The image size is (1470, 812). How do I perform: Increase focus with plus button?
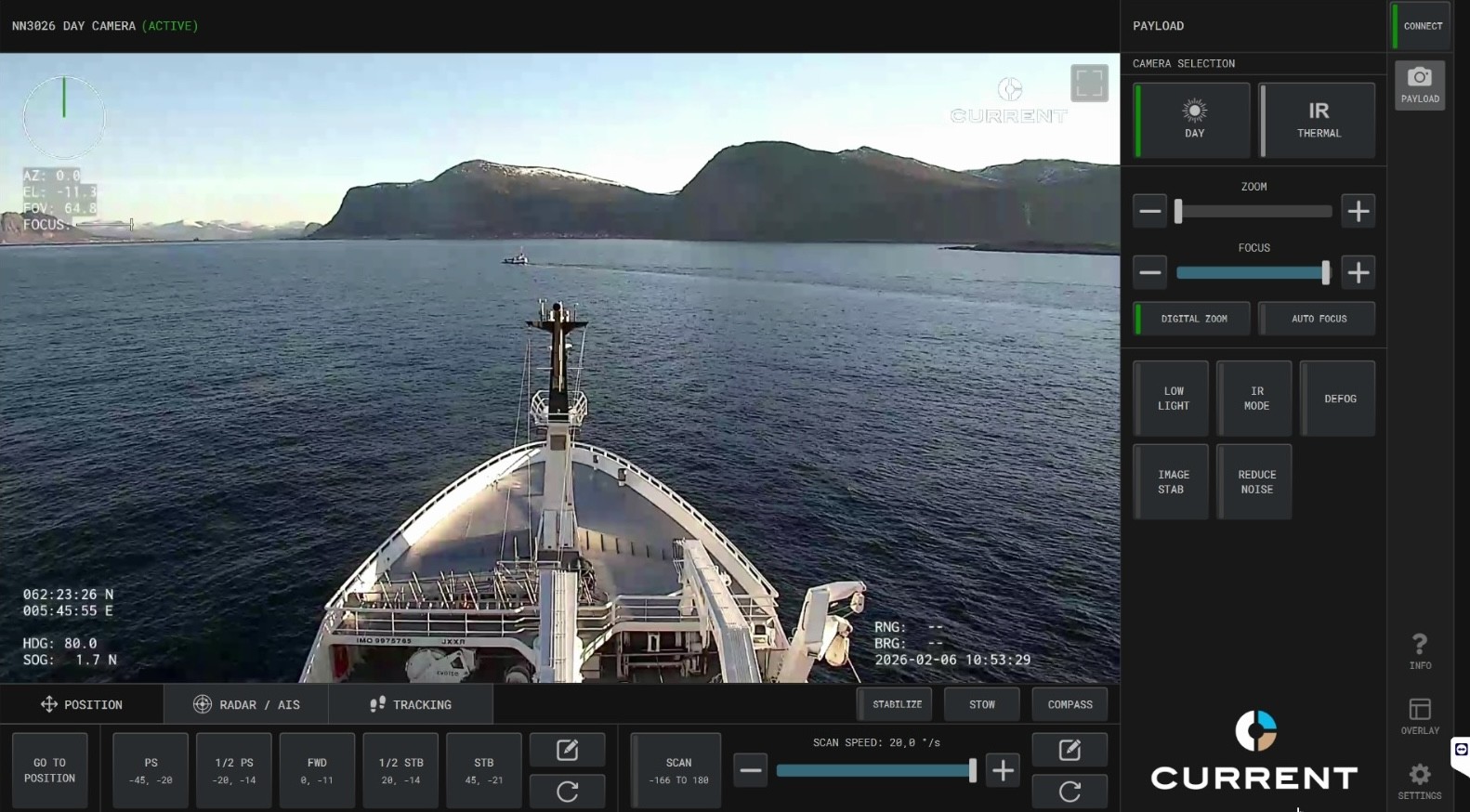click(x=1358, y=272)
